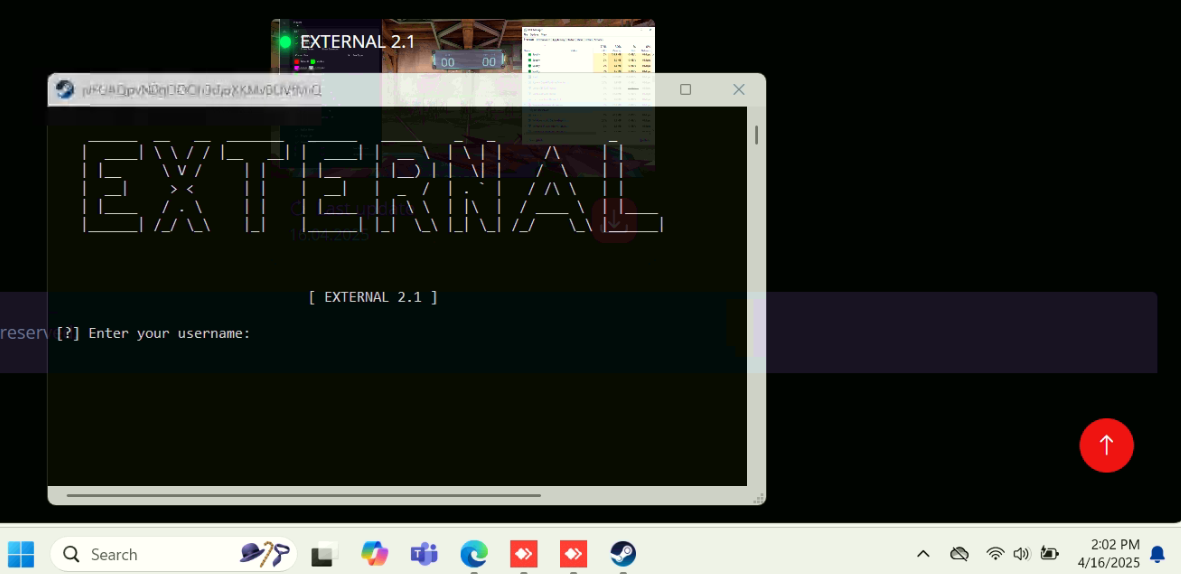Open Task View from the taskbar
The image size is (1181, 574).
(x=324, y=554)
